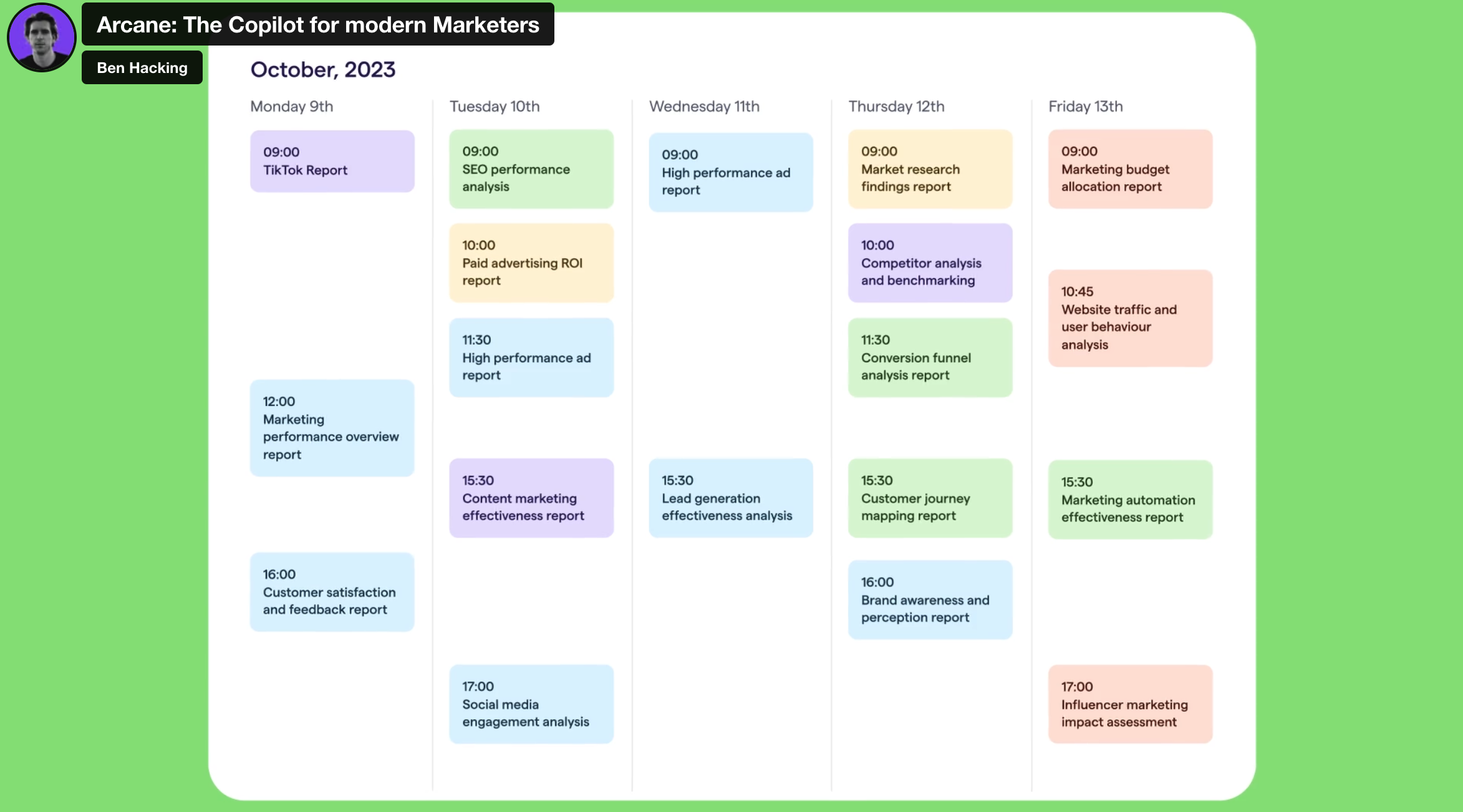Open the 09:00 TikTok Report event
Screen dimensions: 1463x812
tap(332, 161)
